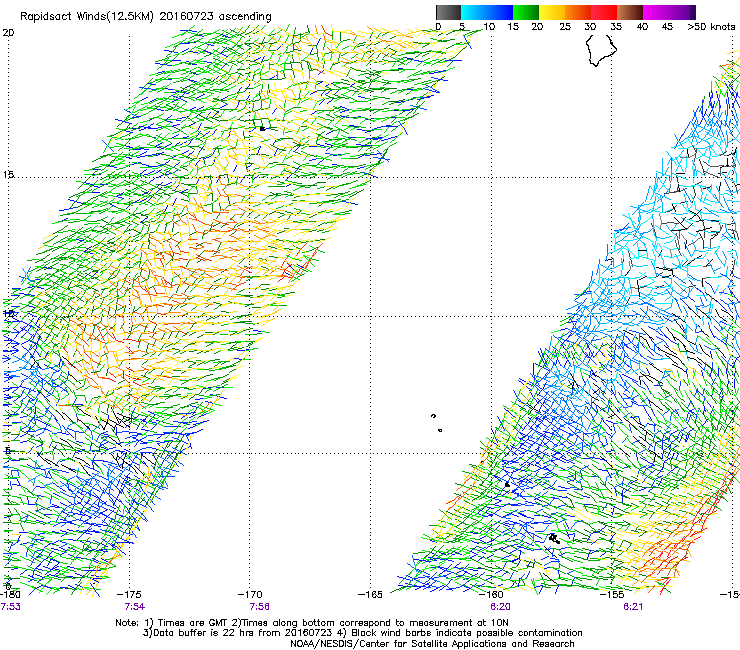The image size is (740, 650).
Task: Click the "0" label under the gray legend swatch
Action: pyautogui.click(x=438, y=27)
